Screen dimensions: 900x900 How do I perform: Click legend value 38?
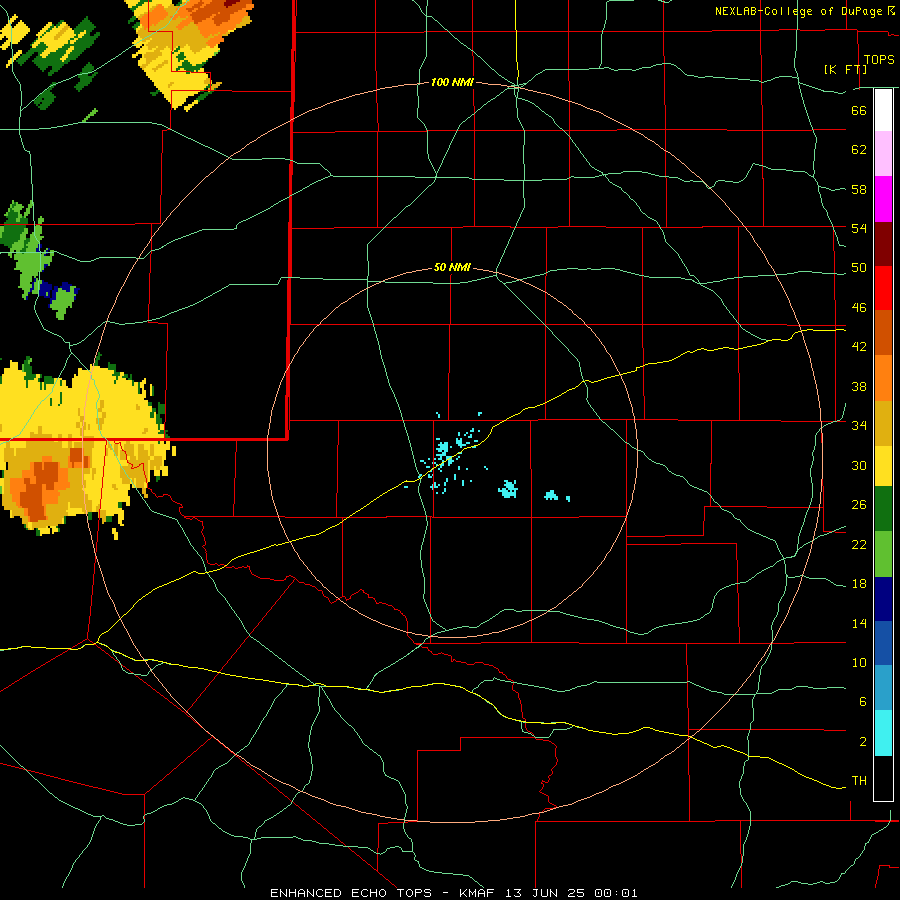click(859, 386)
